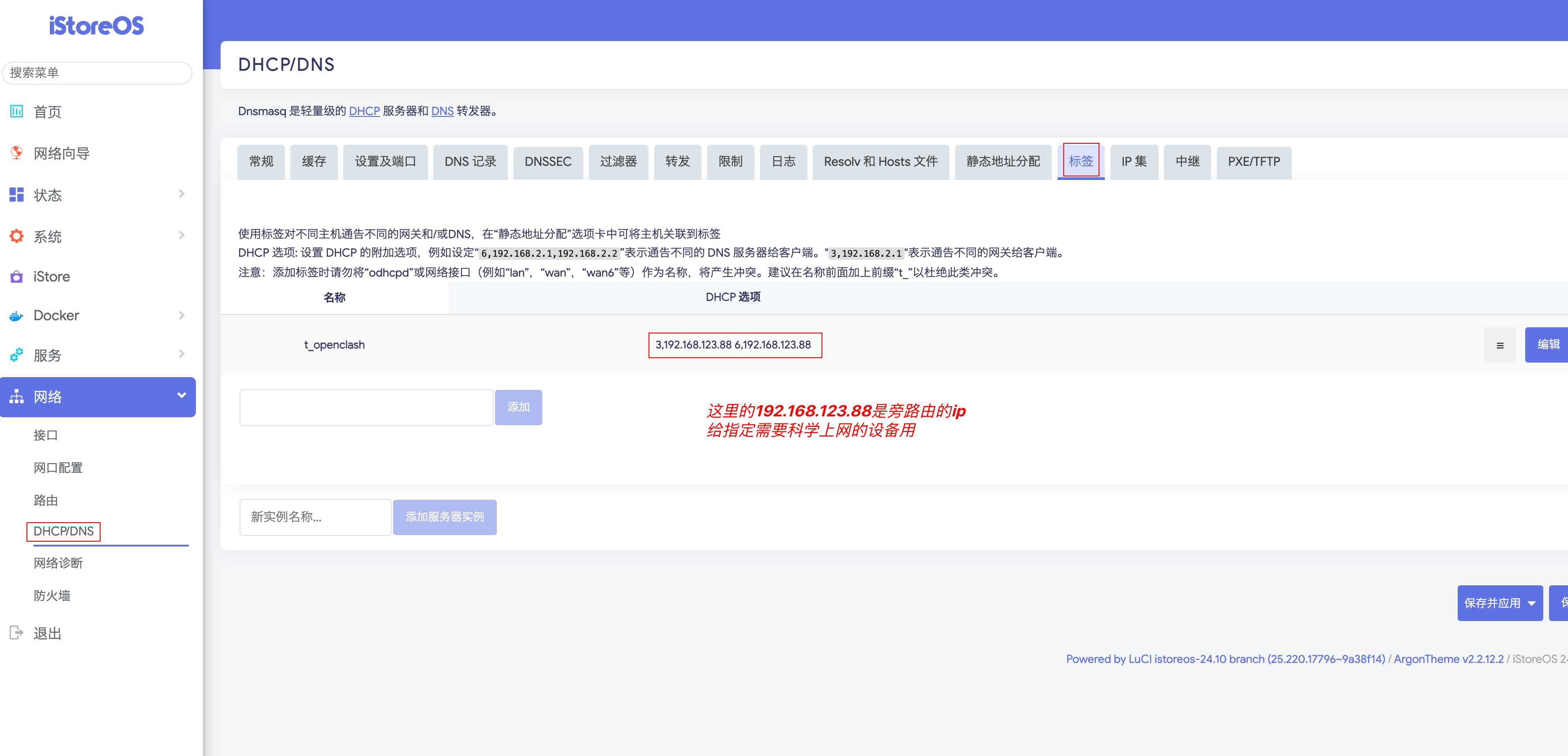The width and height of the screenshot is (1568, 756).
Task: Click the 退出 logout icon
Action: point(16,633)
